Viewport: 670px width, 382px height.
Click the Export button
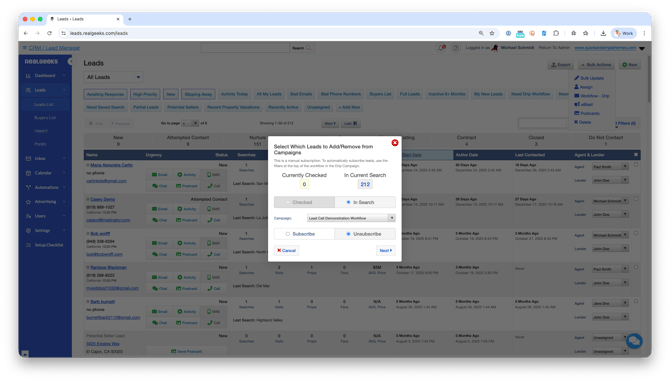(x=561, y=65)
